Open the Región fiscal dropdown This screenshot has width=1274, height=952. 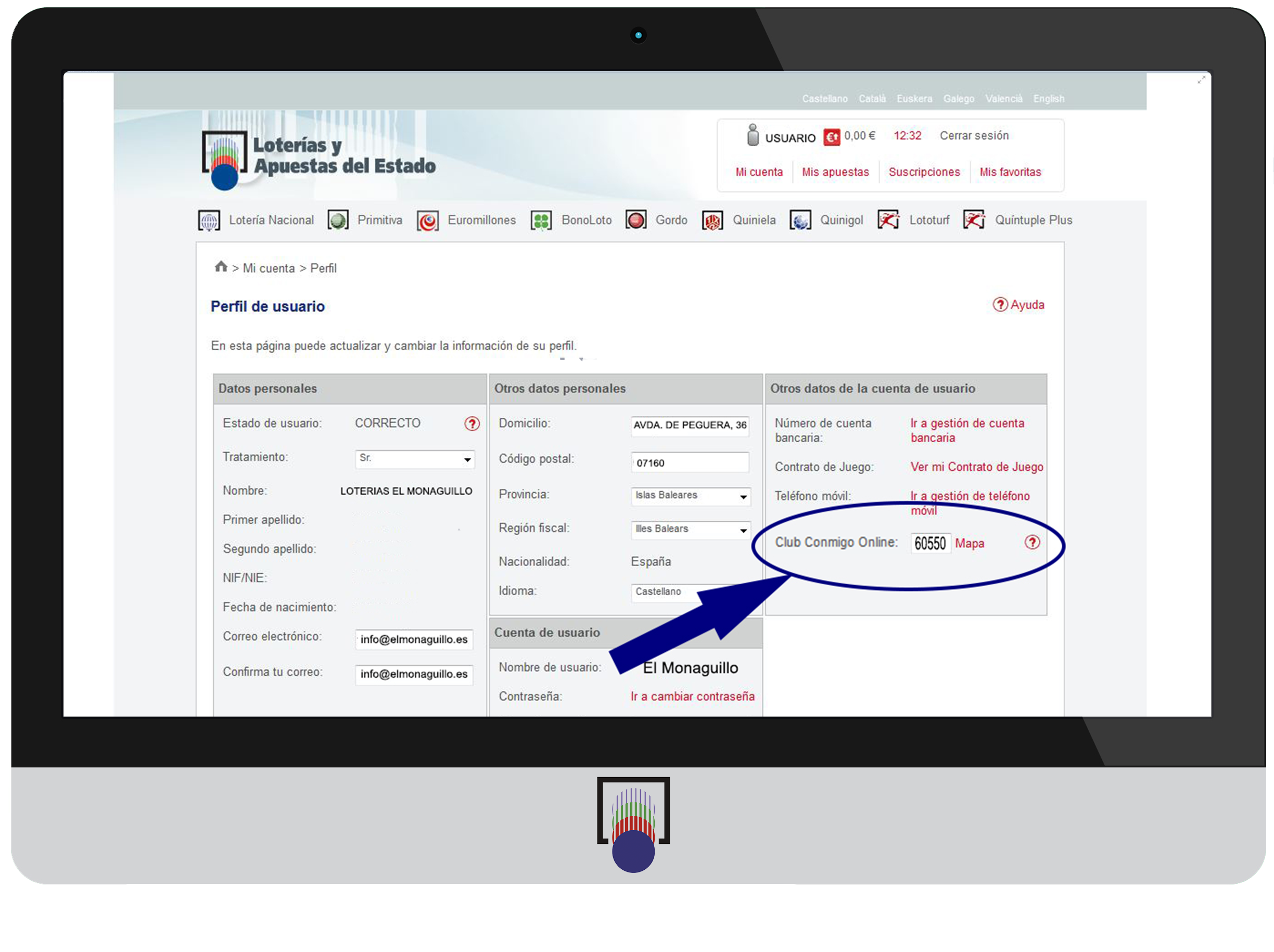click(x=691, y=529)
